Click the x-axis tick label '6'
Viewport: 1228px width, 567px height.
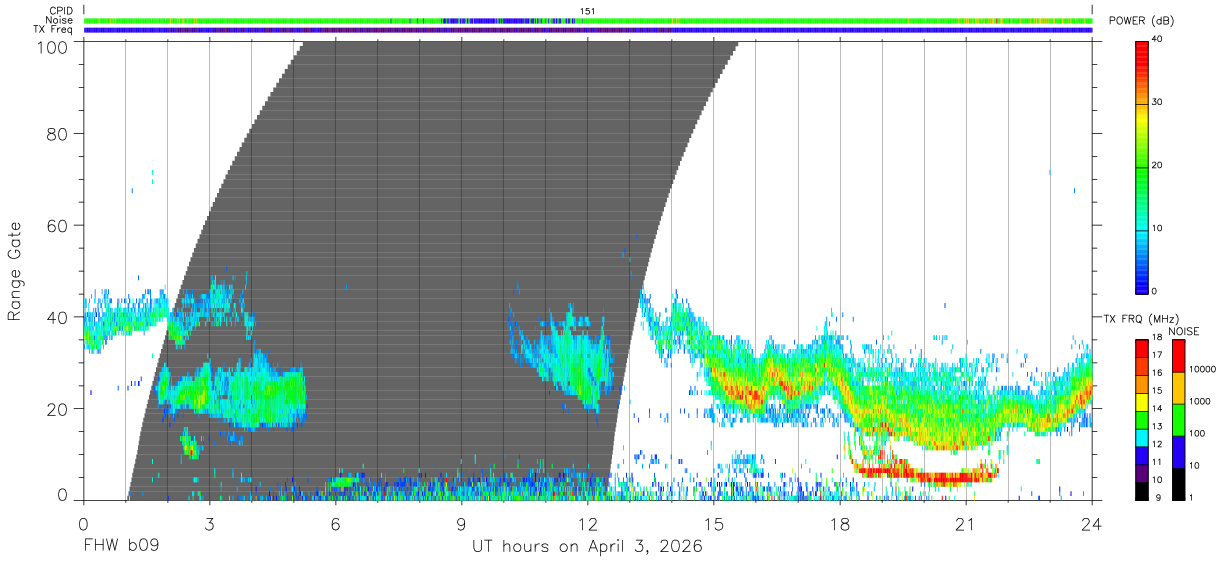(335, 523)
